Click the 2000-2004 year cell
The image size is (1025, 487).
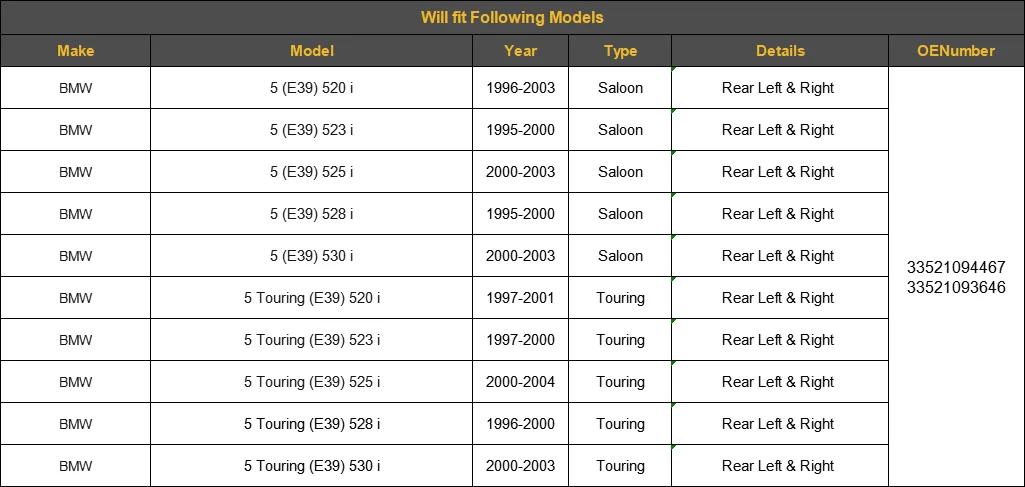pyautogui.click(x=520, y=382)
